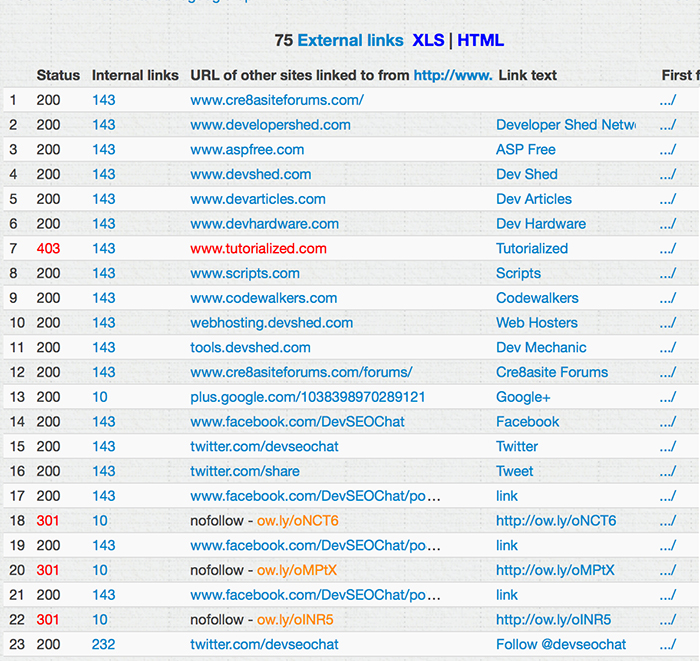Click the Codewalkers link text
Viewport: 700px width, 661px height.
(538, 298)
